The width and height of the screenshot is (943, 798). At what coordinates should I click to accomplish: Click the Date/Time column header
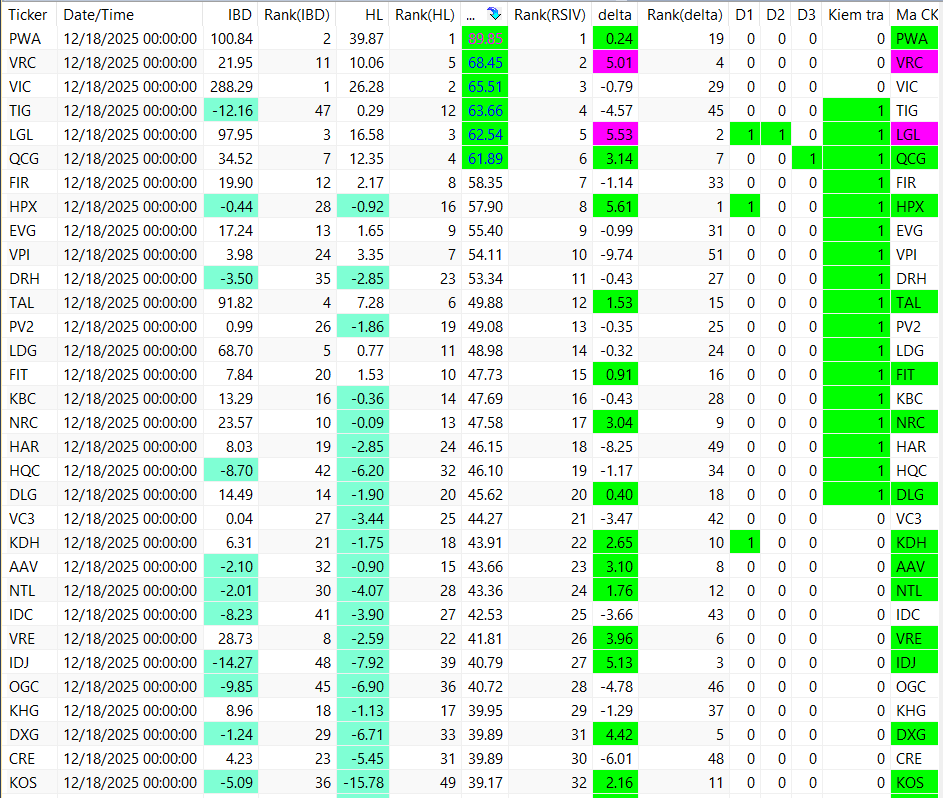99,14
